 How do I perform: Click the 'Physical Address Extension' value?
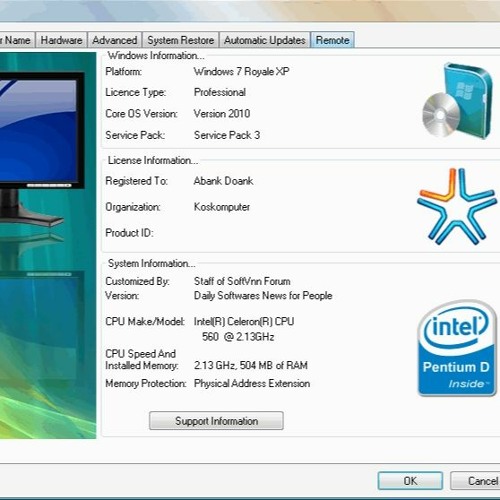pos(252,383)
